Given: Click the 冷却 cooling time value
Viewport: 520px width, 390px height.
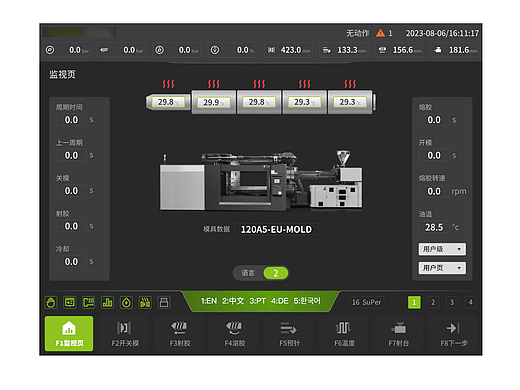Looking at the screenshot, I should 71,262.
